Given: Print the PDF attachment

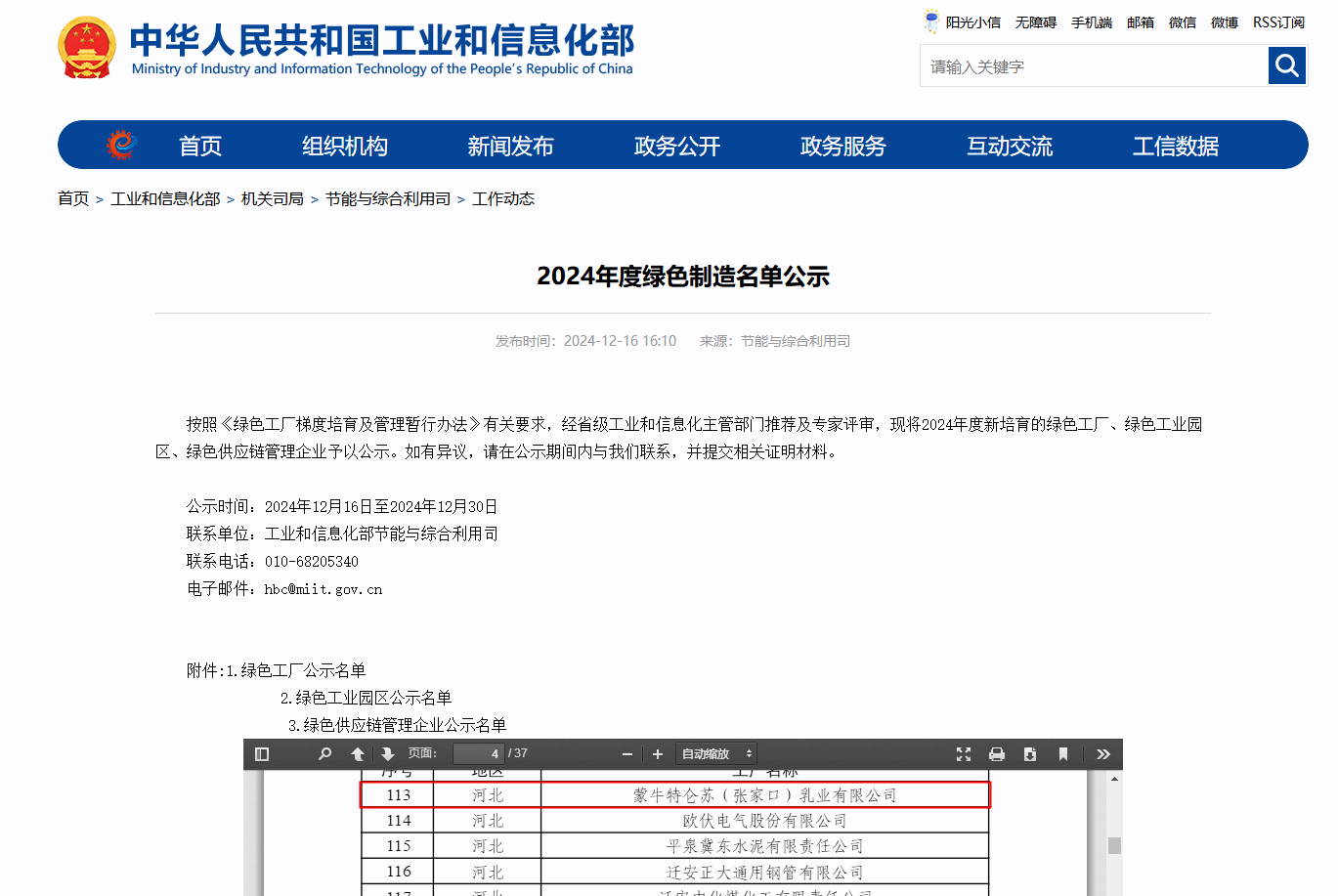Looking at the screenshot, I should point(997,753).
